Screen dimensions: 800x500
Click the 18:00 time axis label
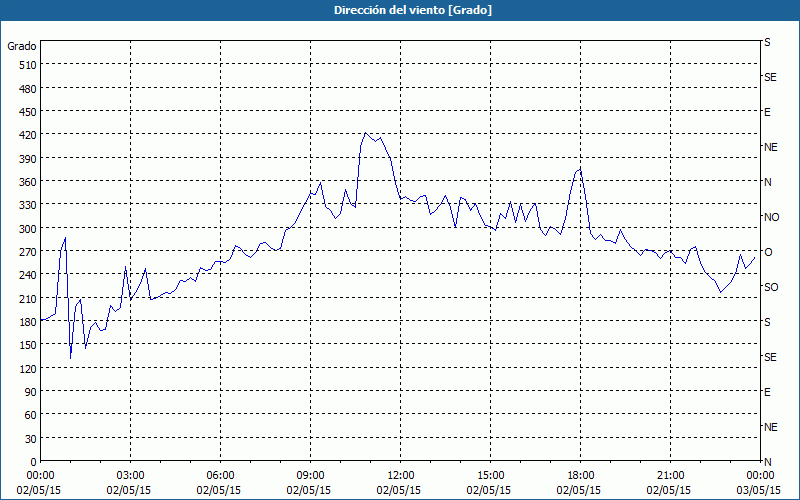coord(581,476)
